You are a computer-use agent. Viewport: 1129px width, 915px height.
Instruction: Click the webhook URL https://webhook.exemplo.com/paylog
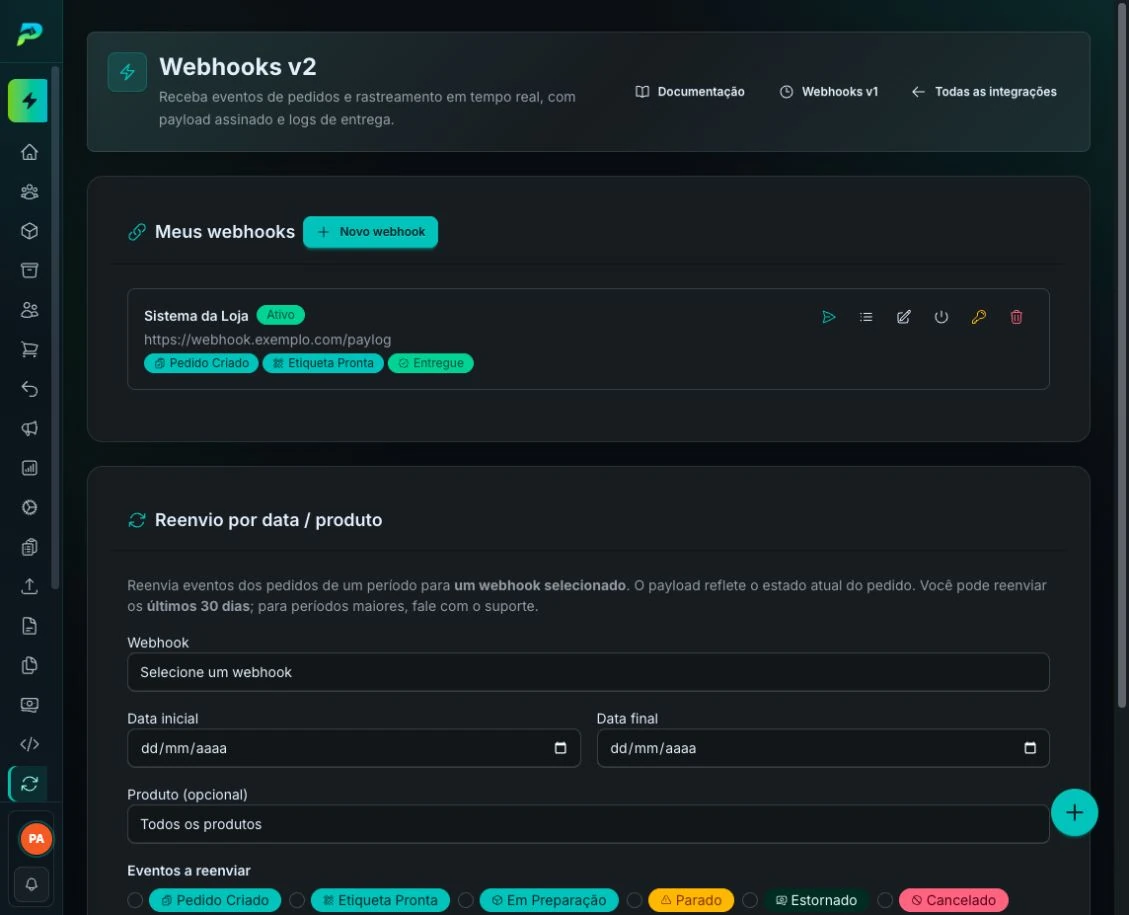tap(268, 340)
